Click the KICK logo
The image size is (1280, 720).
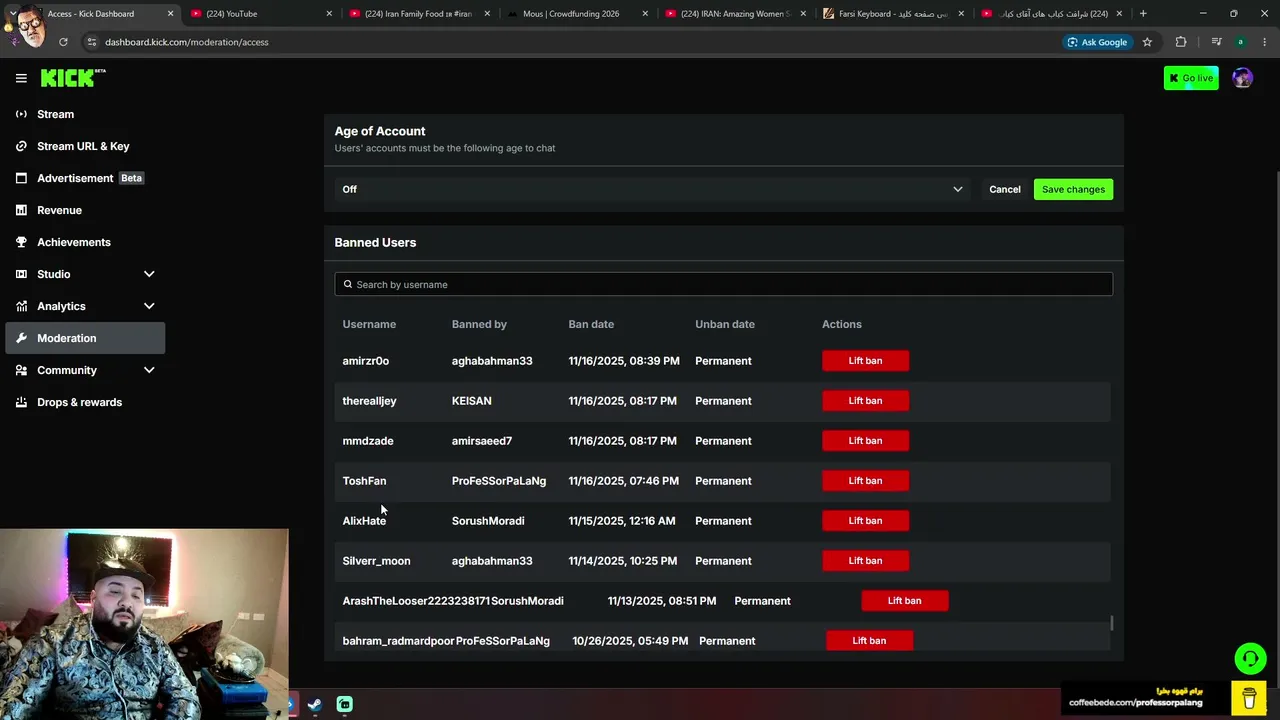point(72,78)
